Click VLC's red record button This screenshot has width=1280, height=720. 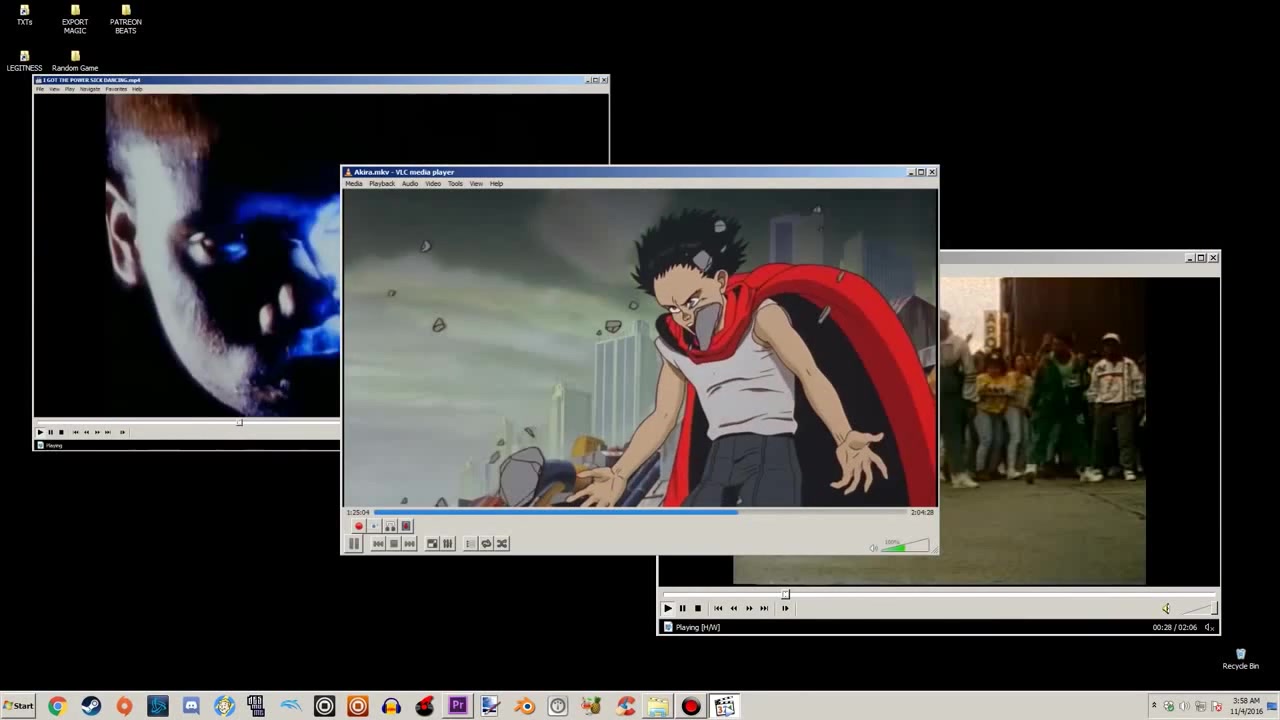tap(359, 526)
